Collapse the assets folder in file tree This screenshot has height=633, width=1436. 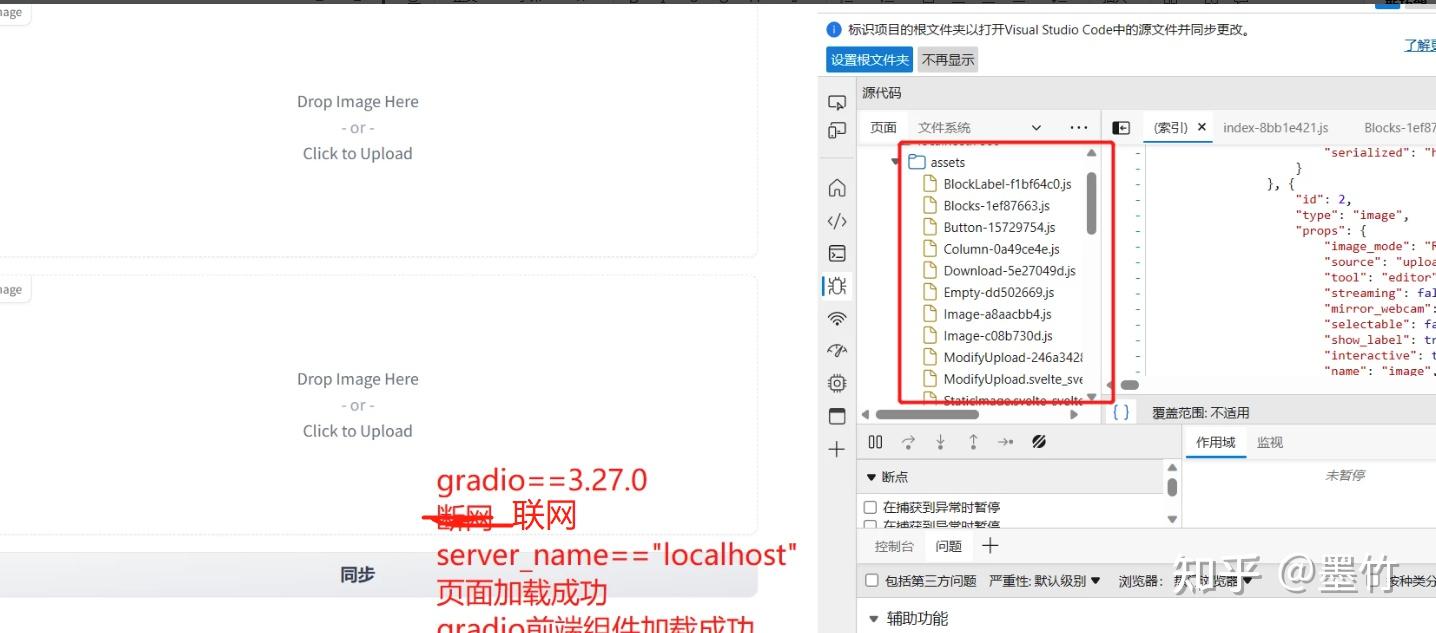pyautogui.click(x=895, y=161)
